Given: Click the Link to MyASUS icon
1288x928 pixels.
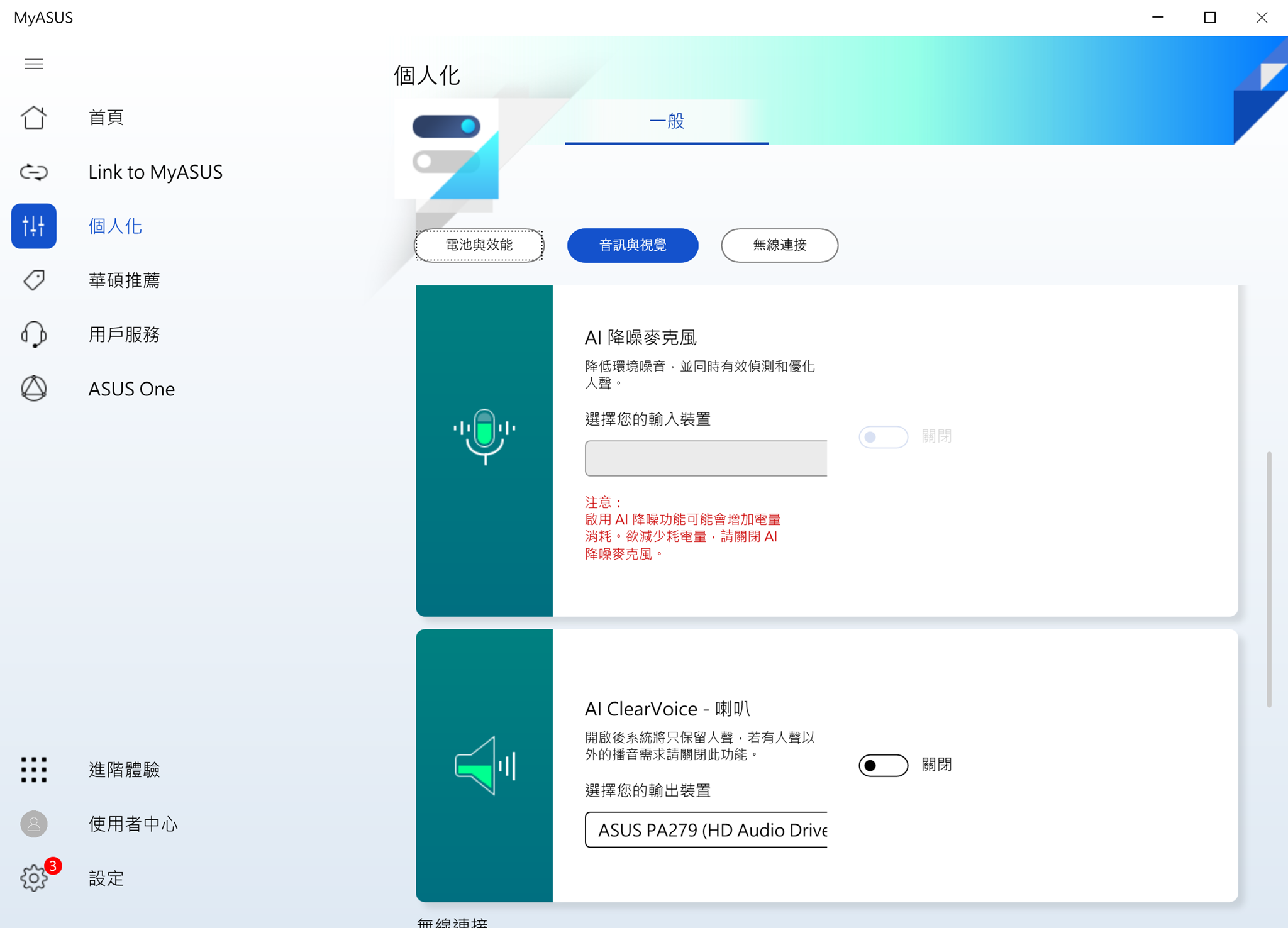Looking at the screenshot, I should click(x=34, y=172).
